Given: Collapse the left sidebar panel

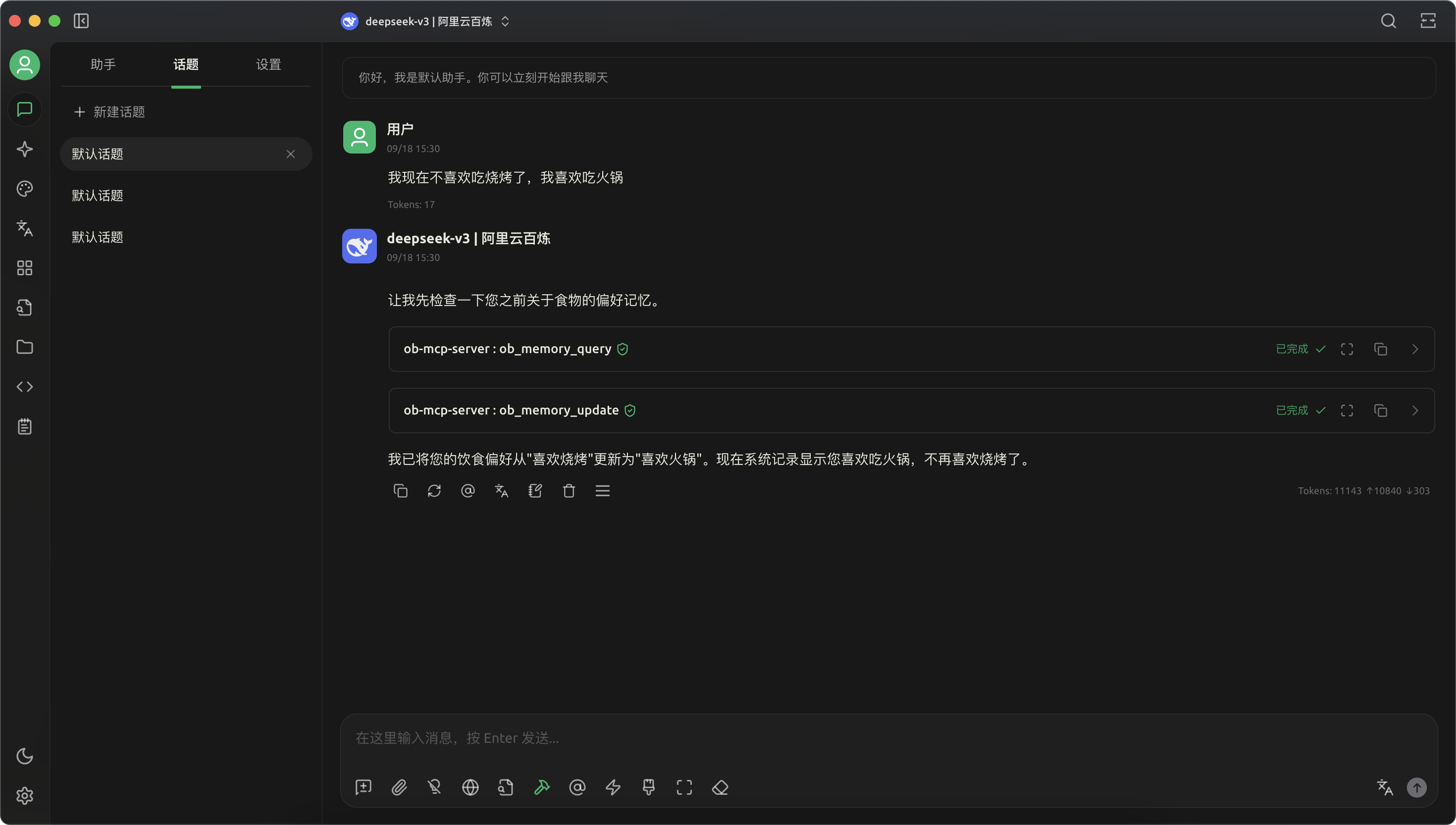Looking at the screenshot, I should [81, 21].
